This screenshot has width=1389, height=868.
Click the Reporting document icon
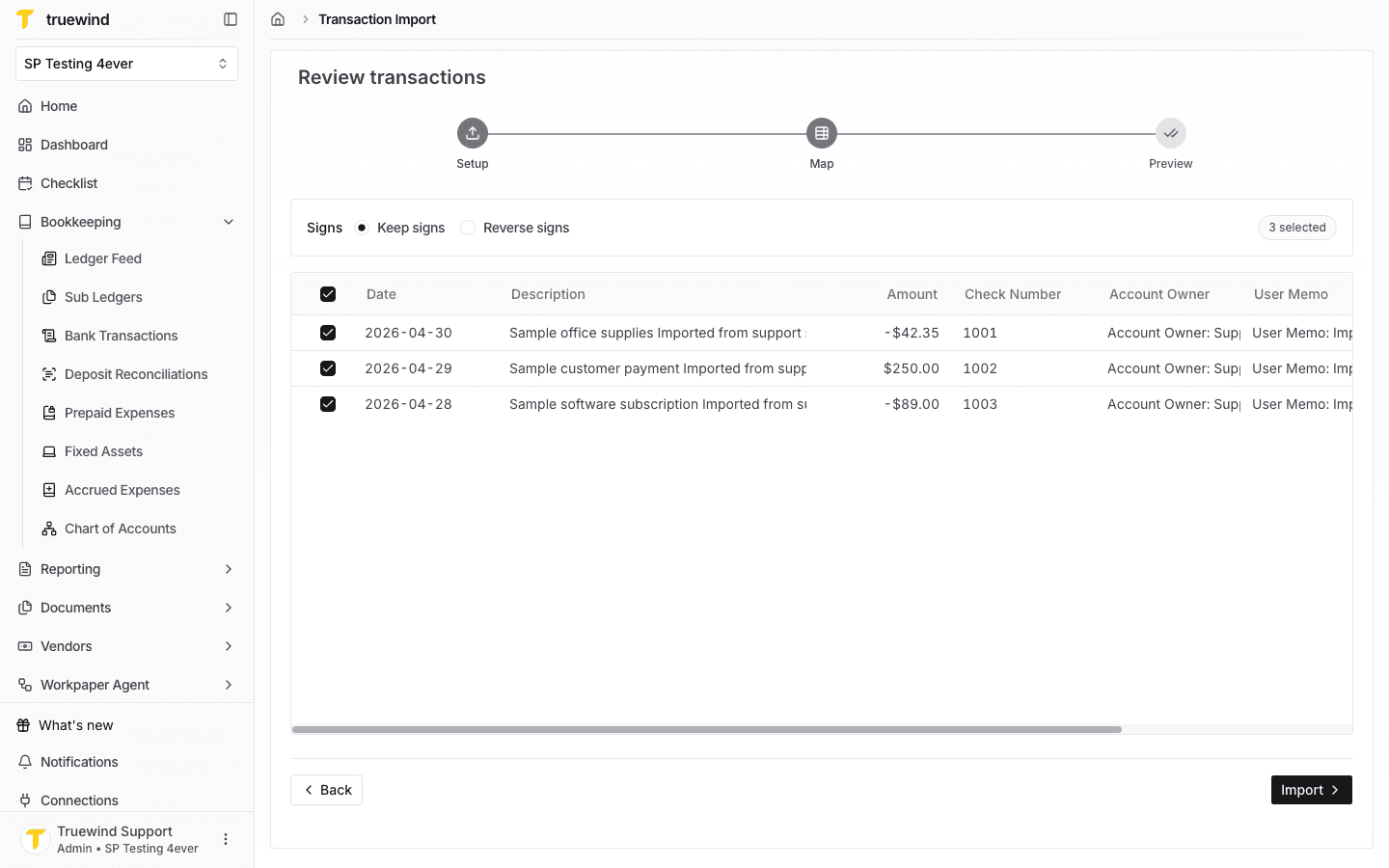point(25,569)
